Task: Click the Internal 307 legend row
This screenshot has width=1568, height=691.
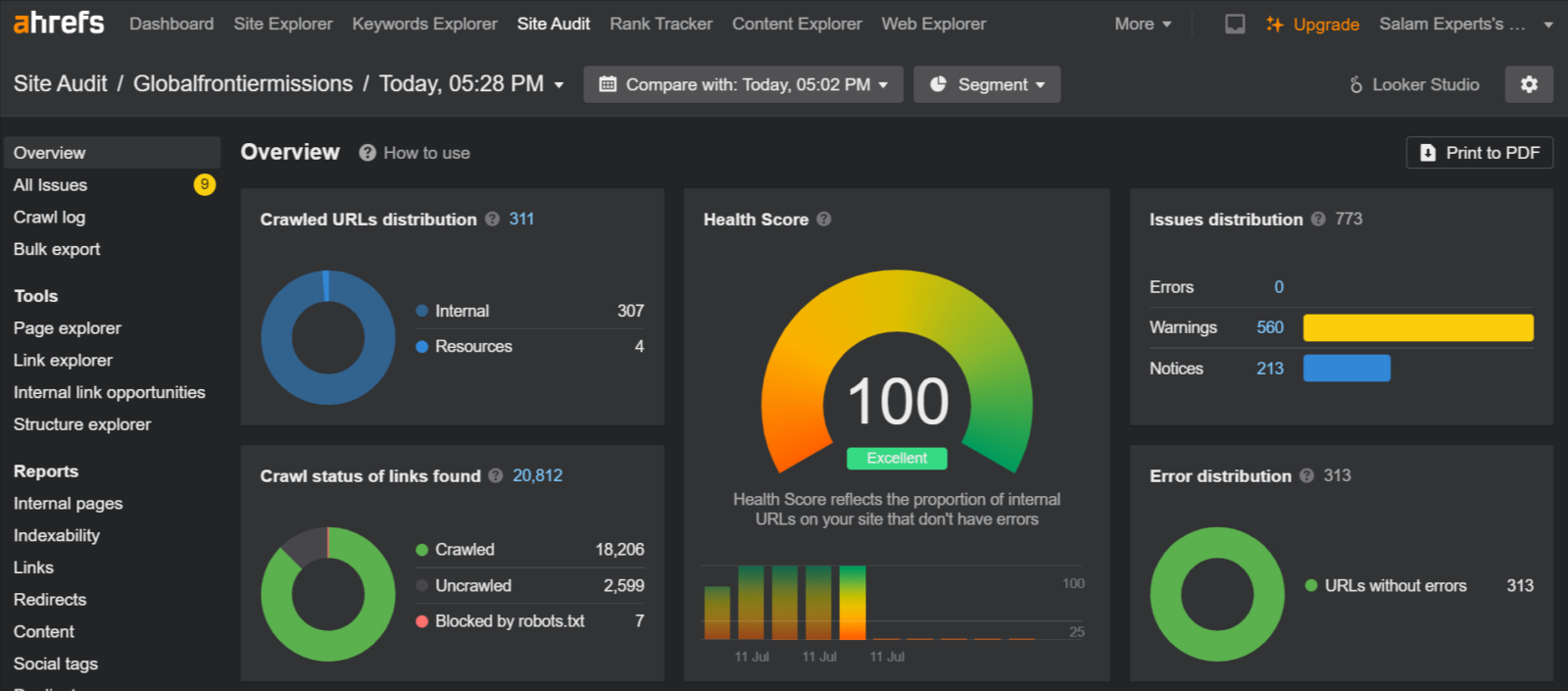Action: pos(530,311)
